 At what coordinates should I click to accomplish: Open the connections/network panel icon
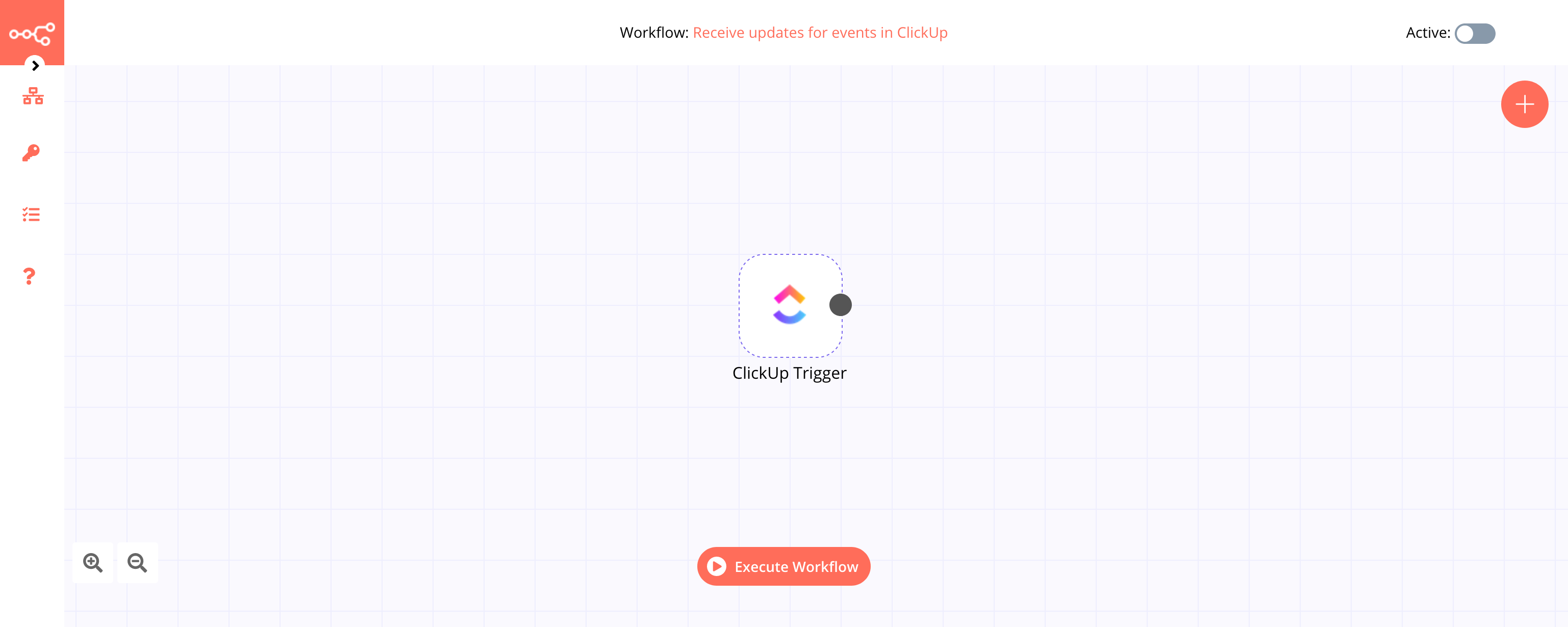[32, 96]
